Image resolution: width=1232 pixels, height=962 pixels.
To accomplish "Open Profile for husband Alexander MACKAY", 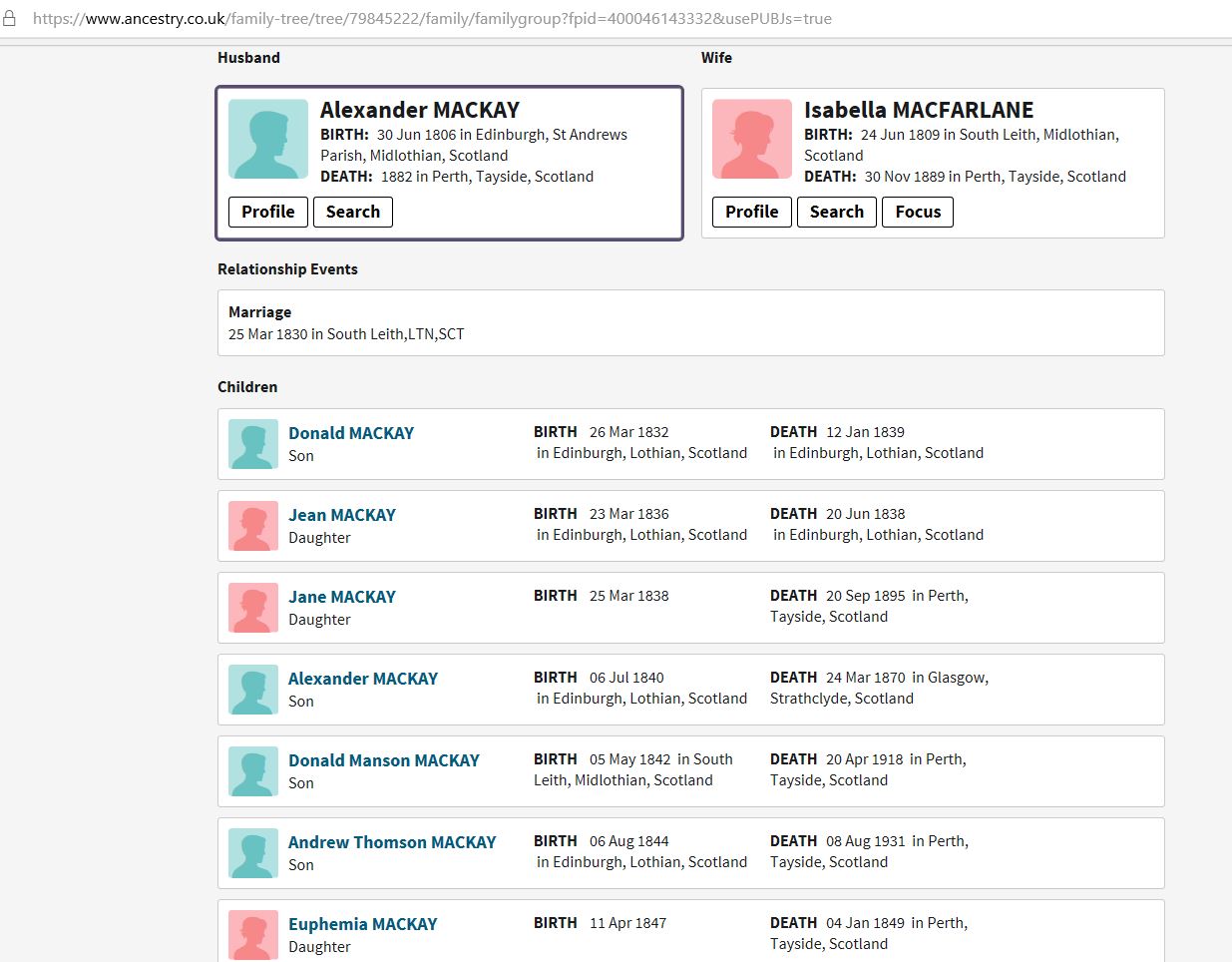I will tap(267, 212).
